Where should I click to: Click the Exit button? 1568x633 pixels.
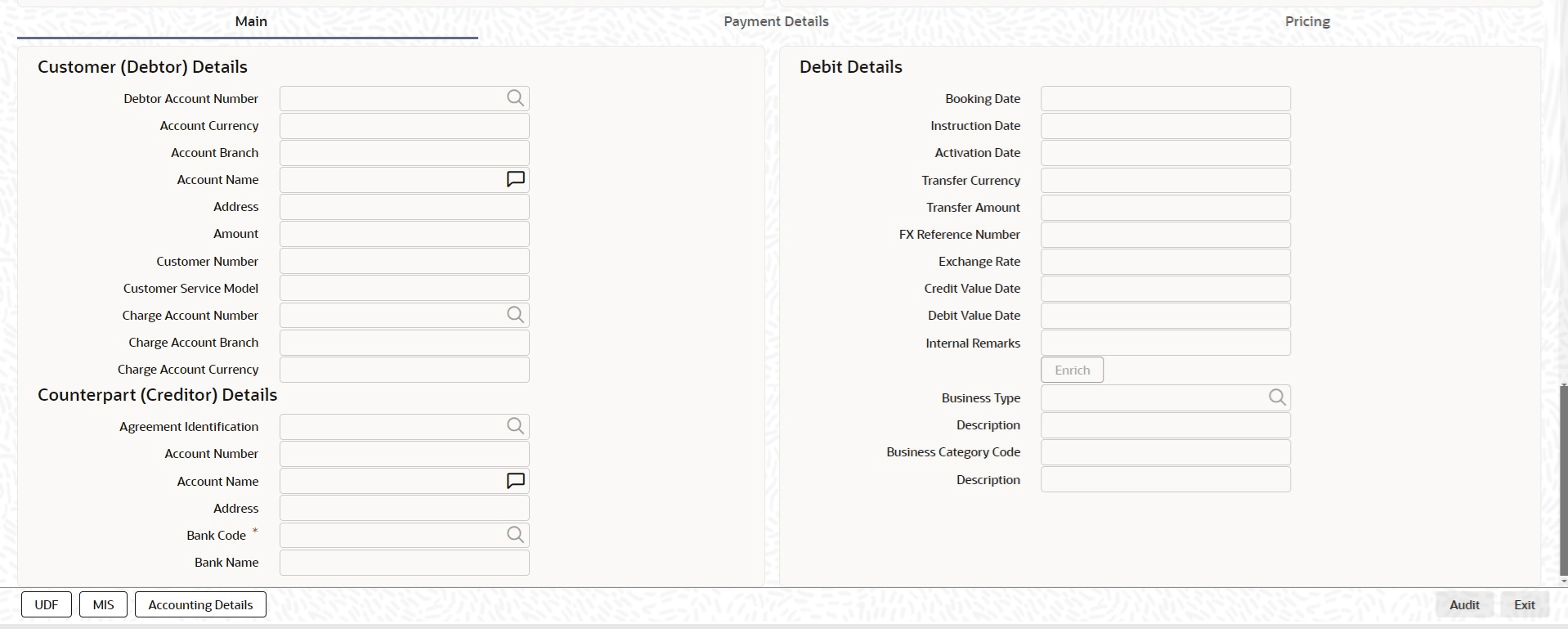point(1524,604)
